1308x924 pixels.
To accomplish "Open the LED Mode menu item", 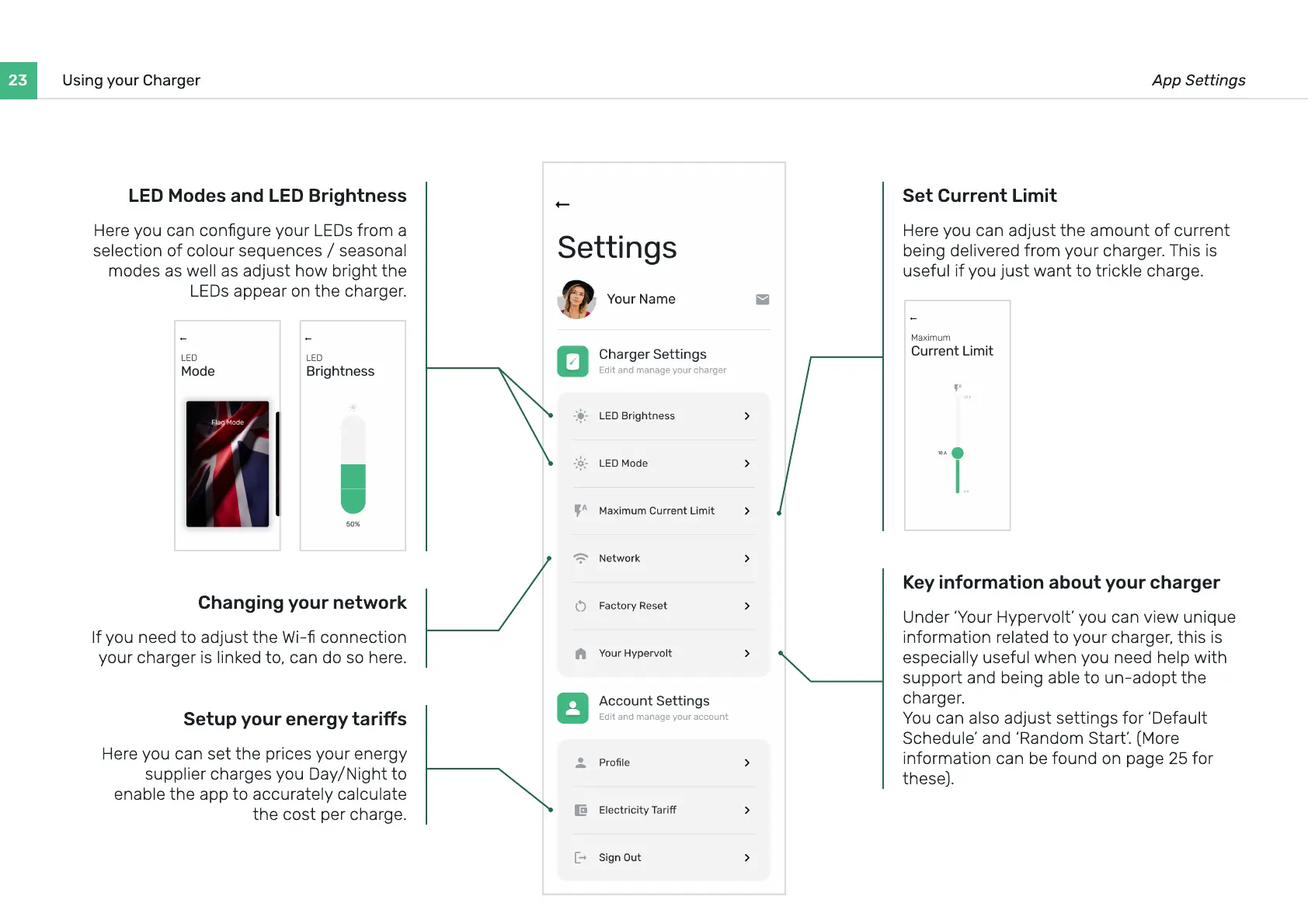I will (623, 464).
